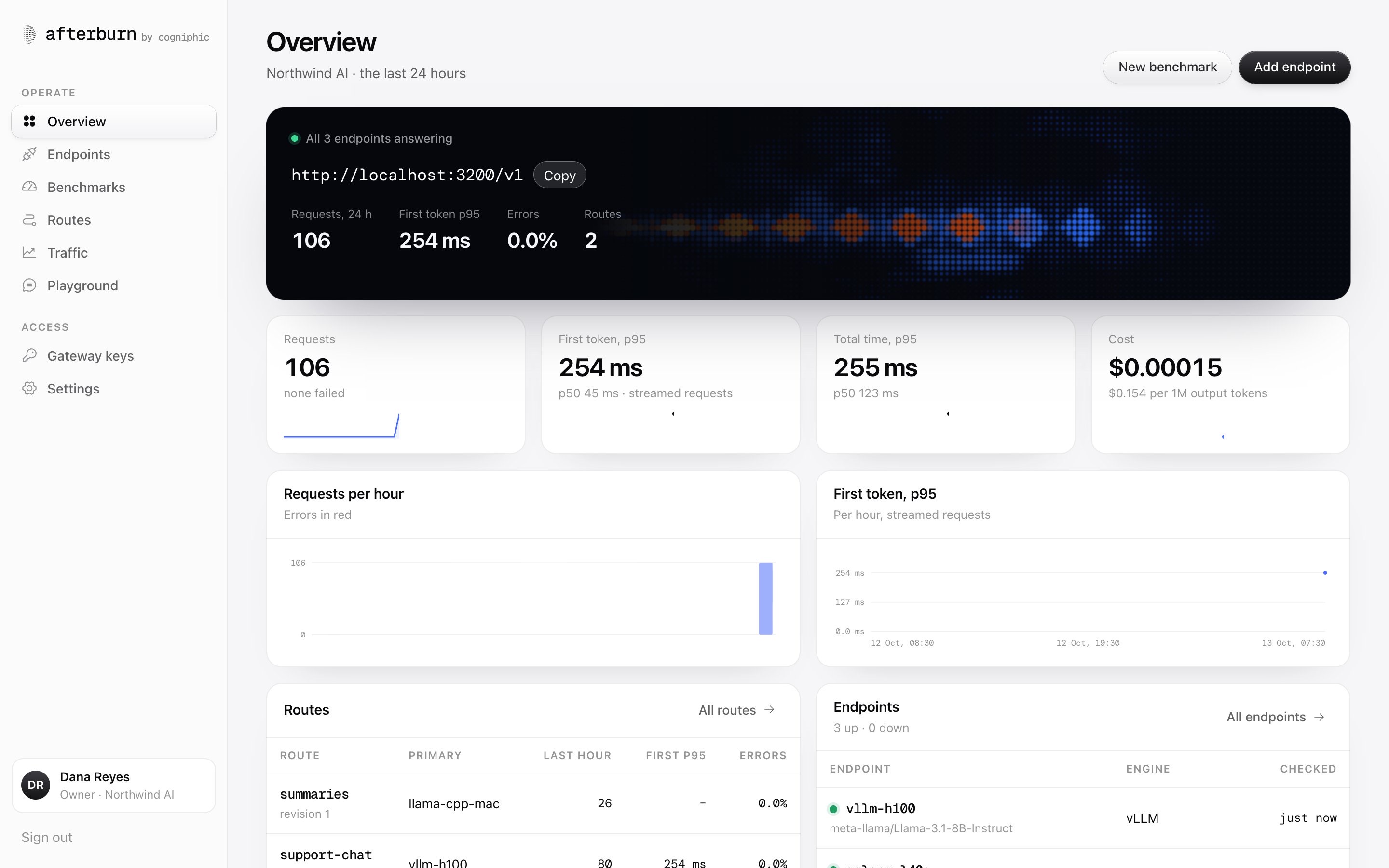Click the New benchmark button
Viewport: 1389px width, 868px height.
pos(1167,67)
